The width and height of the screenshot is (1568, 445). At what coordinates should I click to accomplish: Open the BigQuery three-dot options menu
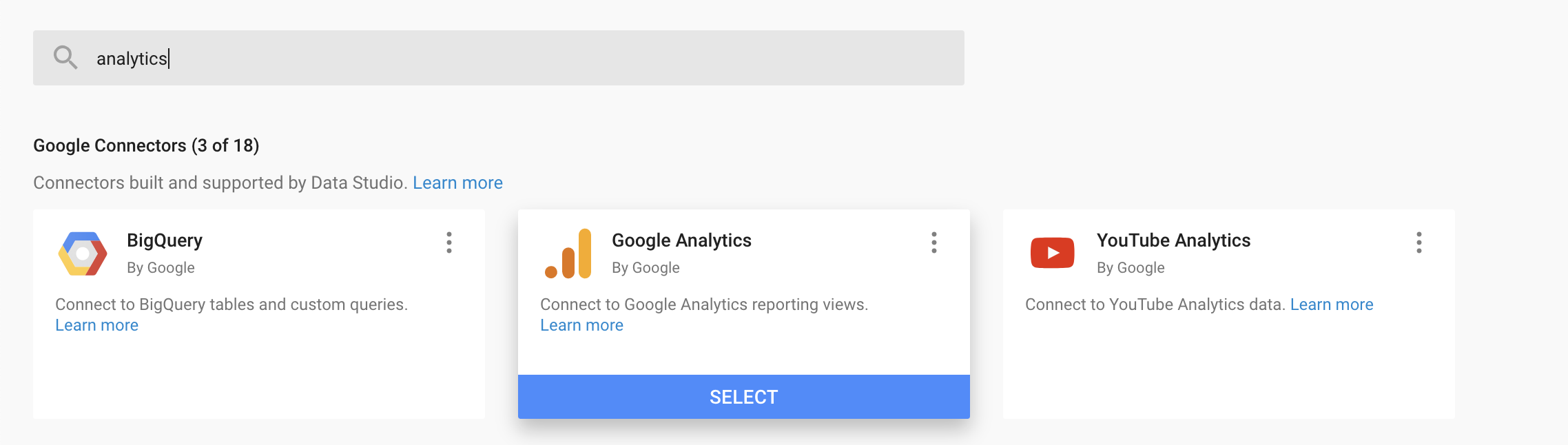pos(449,242)
